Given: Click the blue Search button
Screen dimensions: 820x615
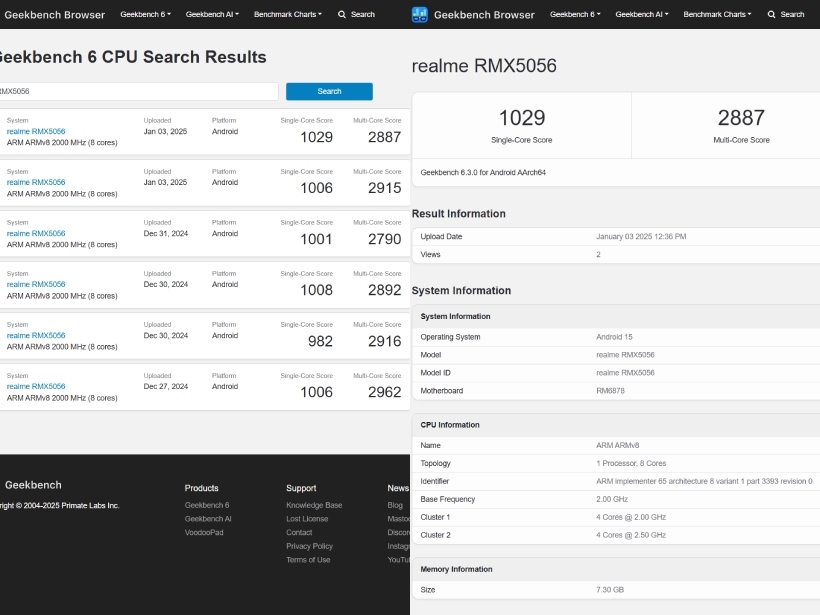Looking at the screenshot, I should tap(329, 92).
